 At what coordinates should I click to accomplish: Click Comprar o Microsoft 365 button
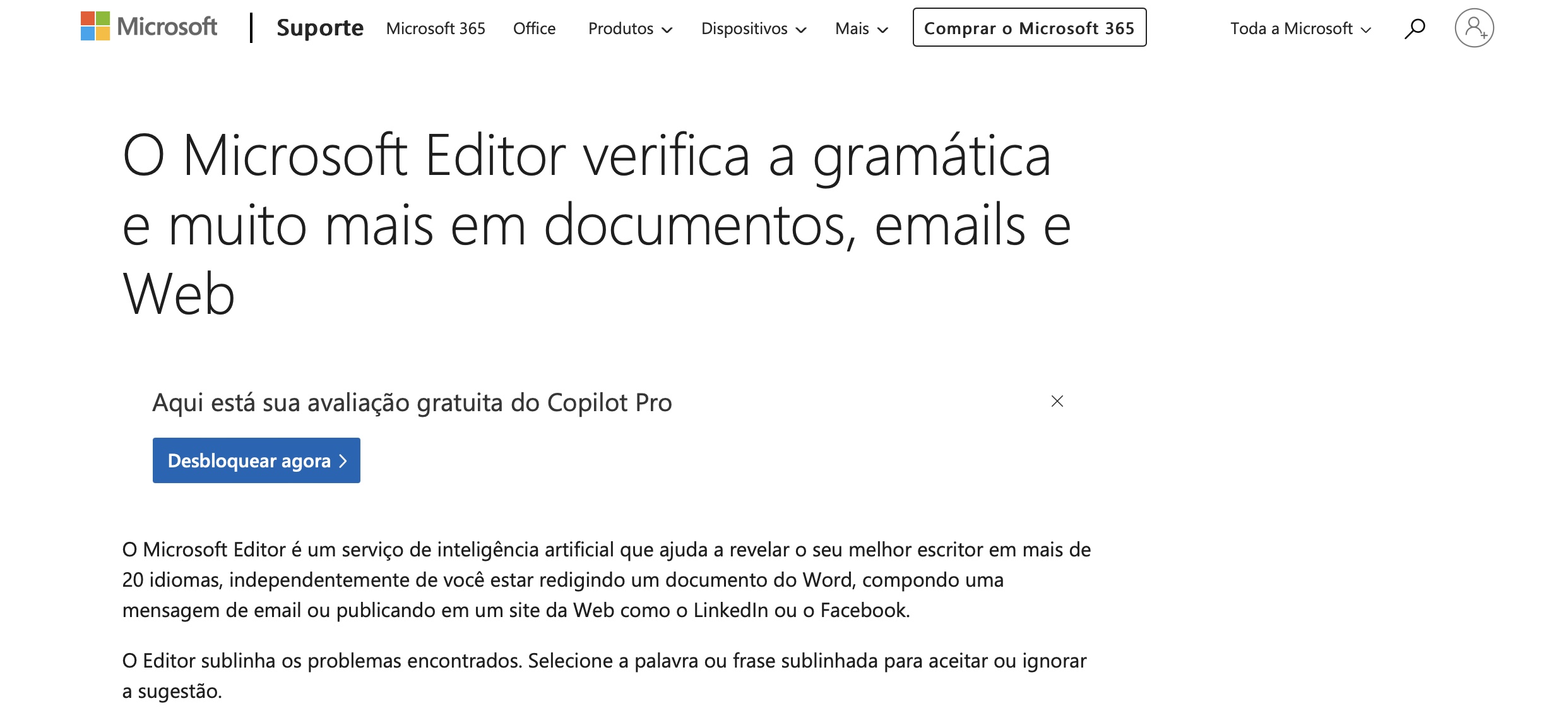tap(1030, 28)
